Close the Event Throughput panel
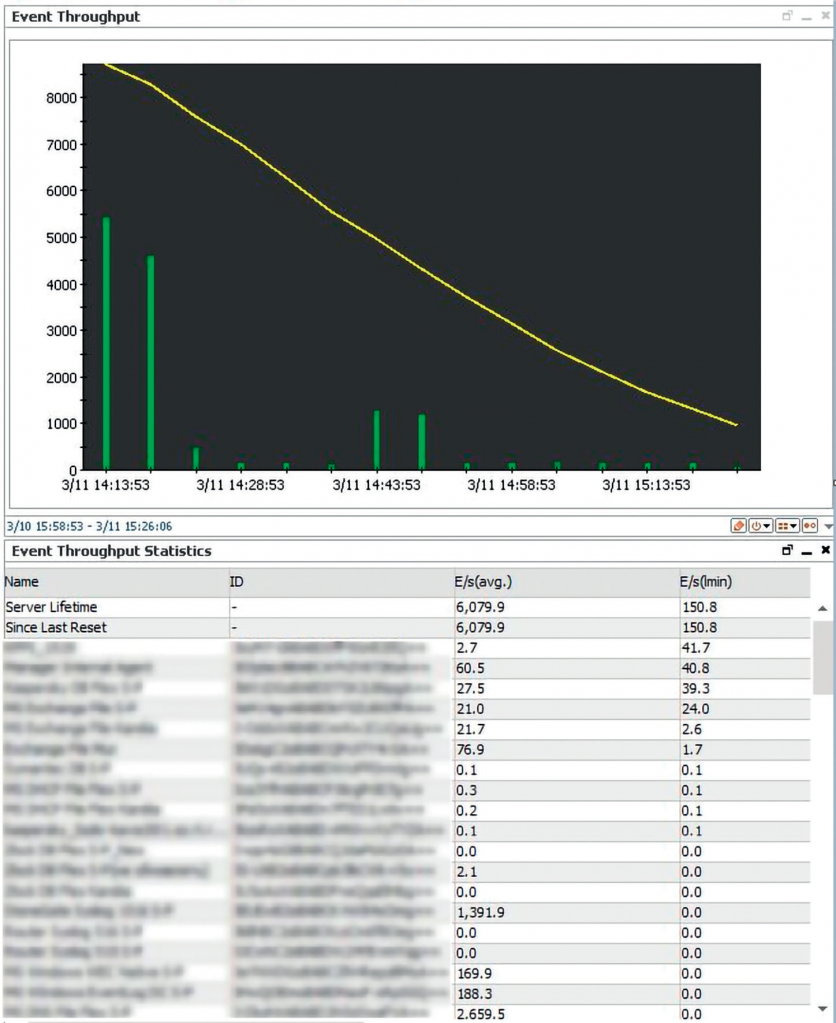Viewport: 836px width, 1023px height. pos(826,16)
